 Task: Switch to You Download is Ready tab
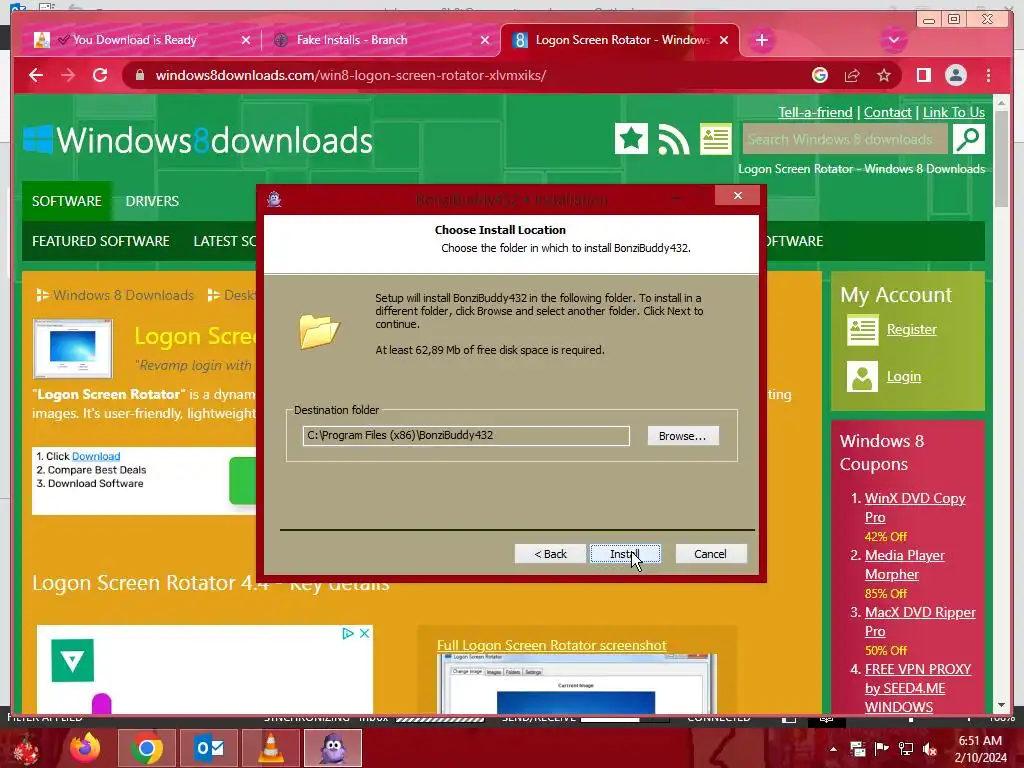(x=135, y=40)
